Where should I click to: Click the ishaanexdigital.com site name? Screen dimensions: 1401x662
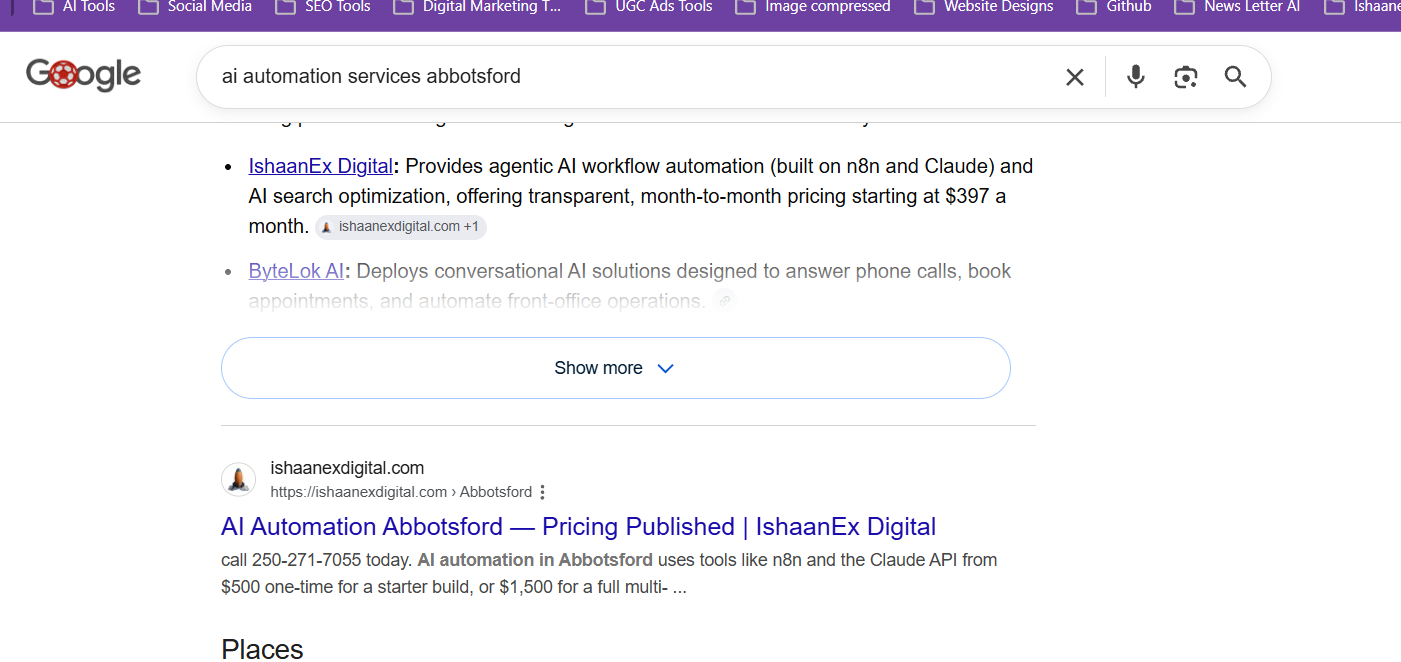(347, 468)
